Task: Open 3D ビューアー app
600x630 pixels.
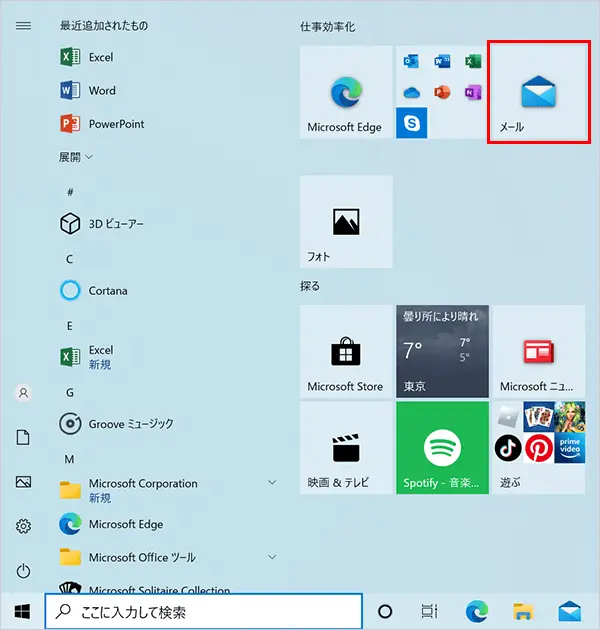Action: point(102,224)
